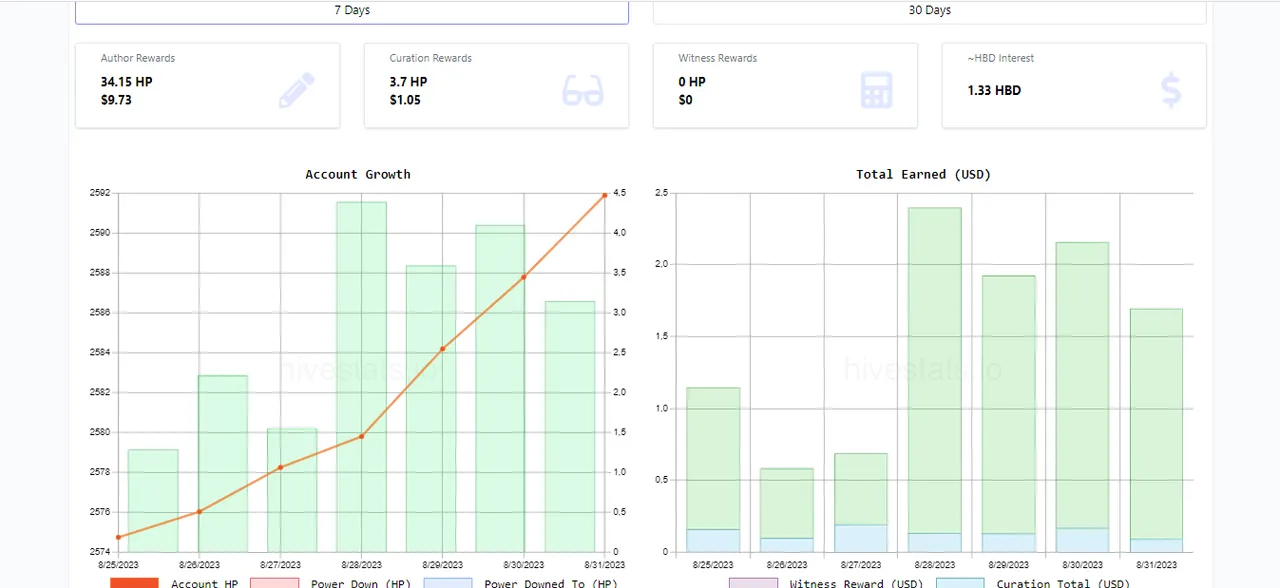Viewport: 1280px width, 588px height.
Task: Select the 7 Days tab
Action: [352, 11]
